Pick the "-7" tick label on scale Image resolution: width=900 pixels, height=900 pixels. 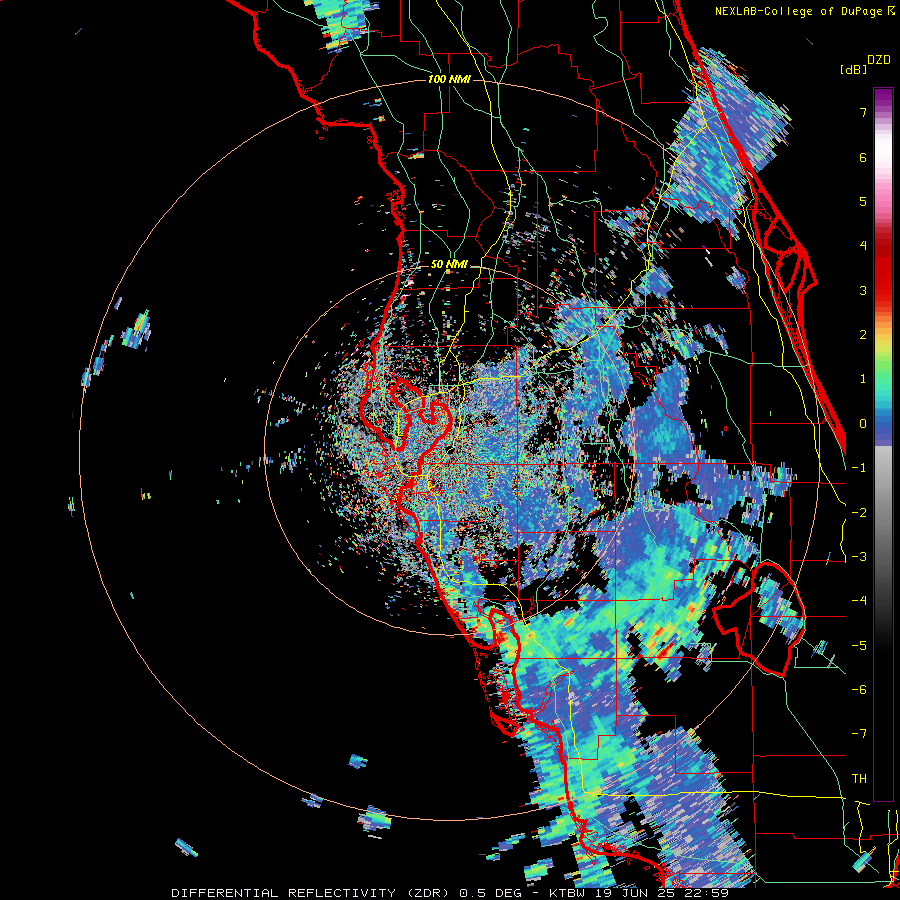coord(859,734)
